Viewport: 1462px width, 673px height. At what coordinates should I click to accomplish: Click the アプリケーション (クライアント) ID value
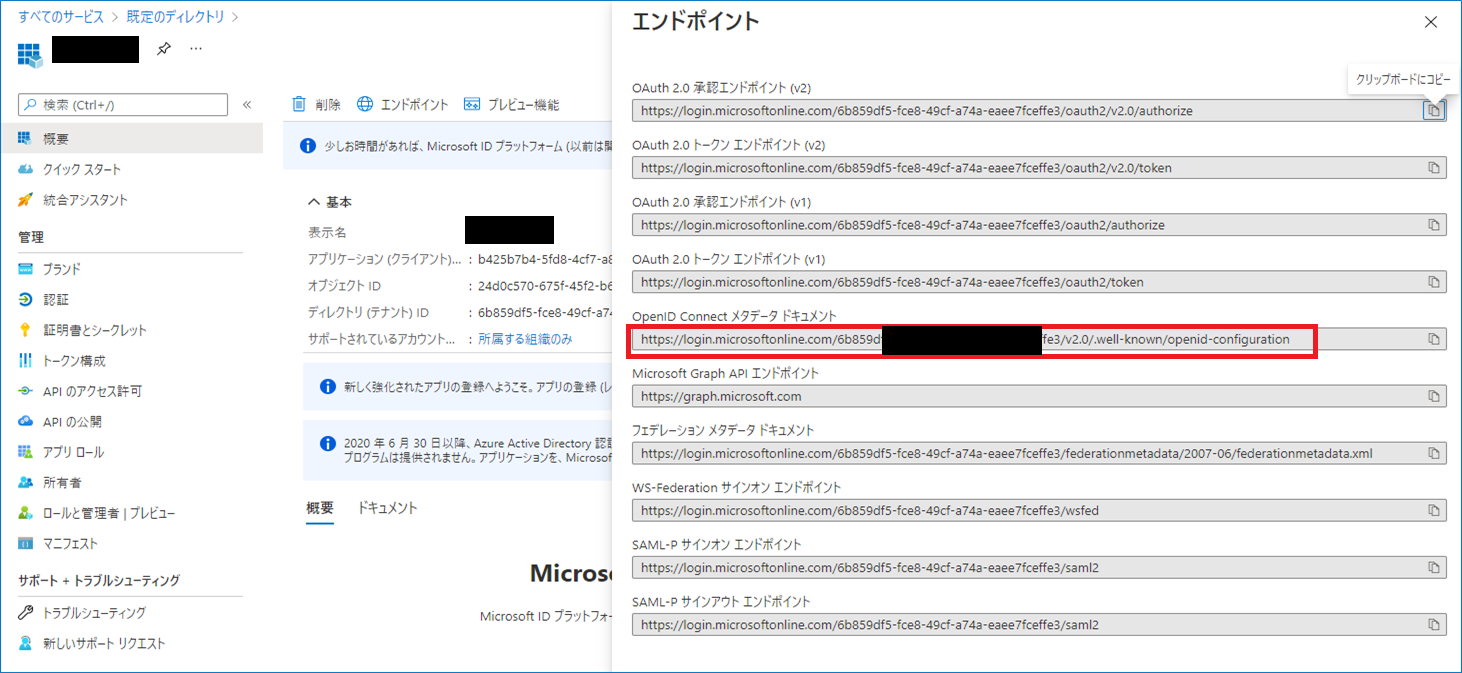544,259
